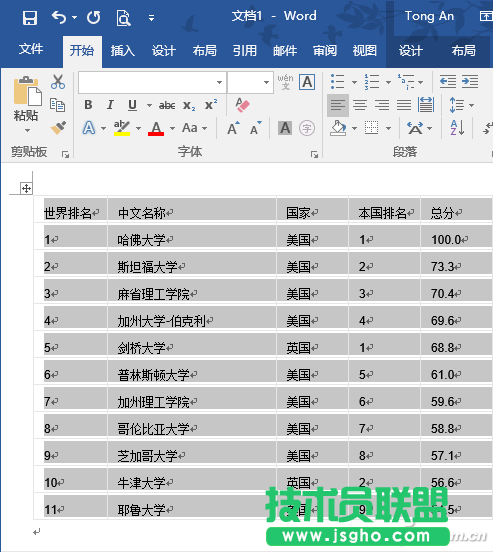This screenshot has width=493, height=552.
Task: Increase font size
Action: [233, 128]
